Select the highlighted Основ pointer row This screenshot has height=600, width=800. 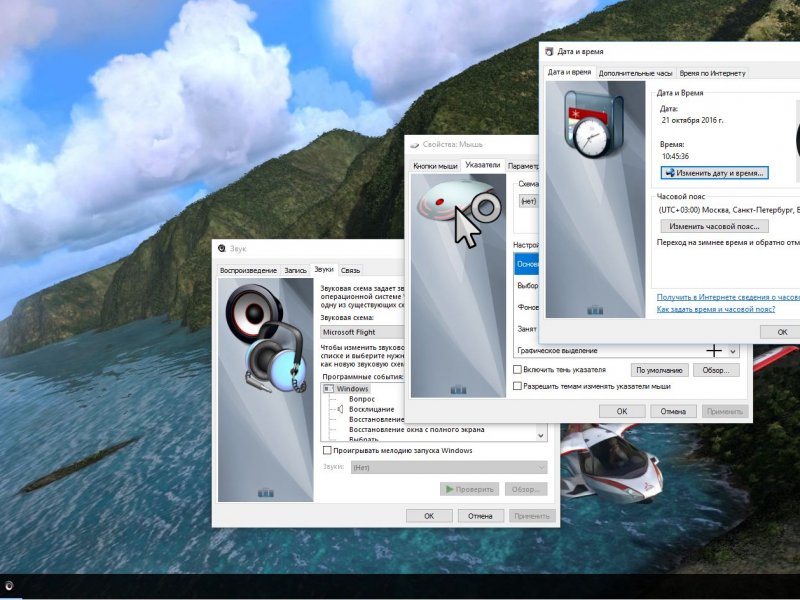click(x=527, y=264)
